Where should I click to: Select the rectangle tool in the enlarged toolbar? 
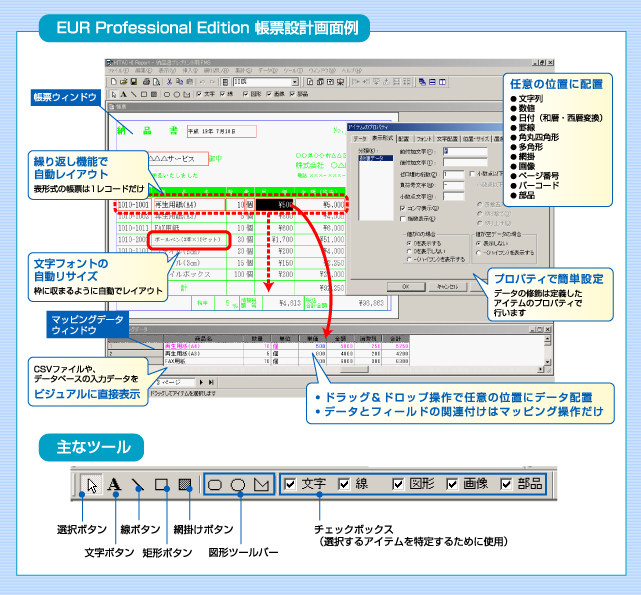point(161,485)
